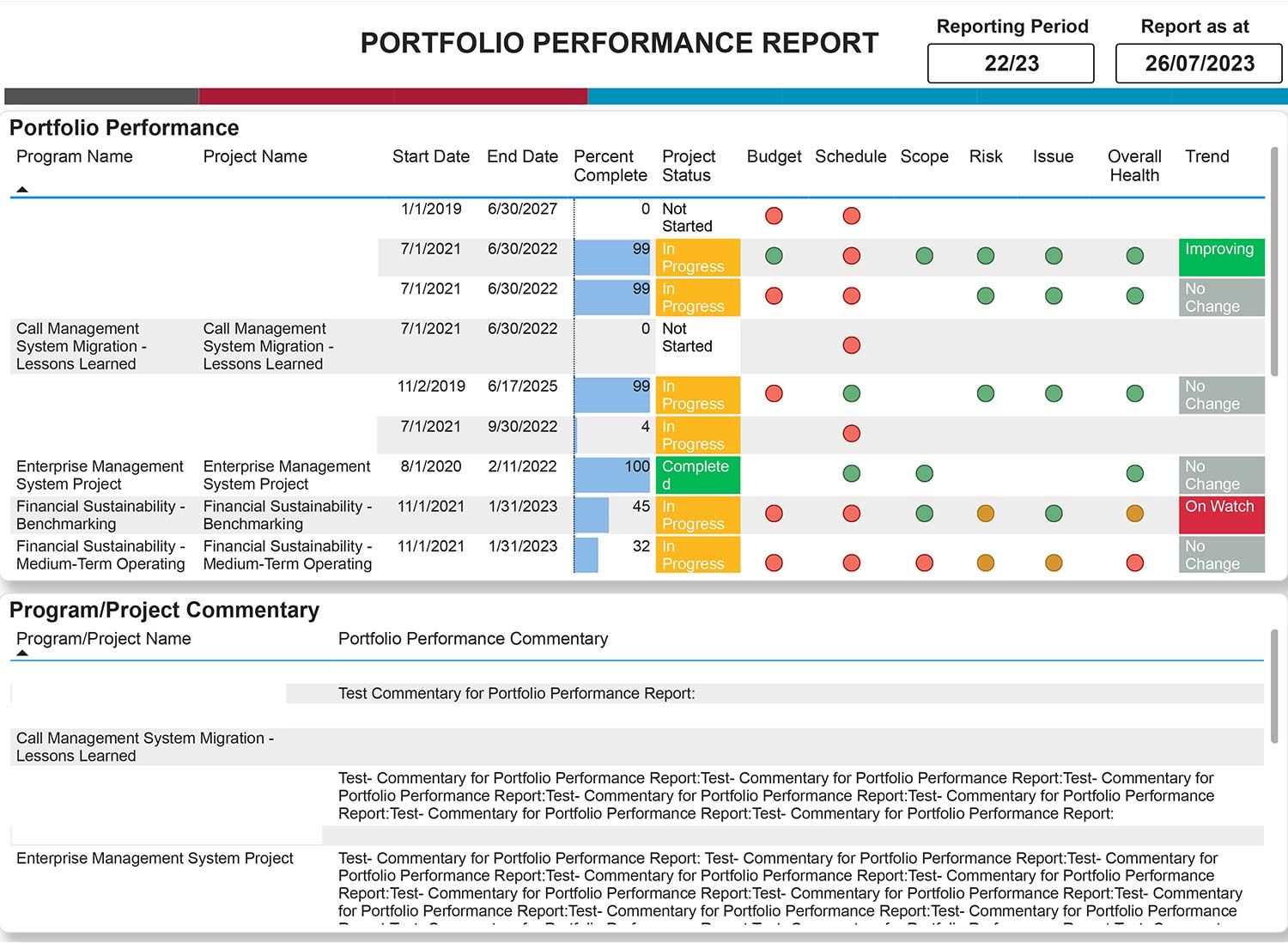Click the On Watch trend badge

[x=1221, y=514]
